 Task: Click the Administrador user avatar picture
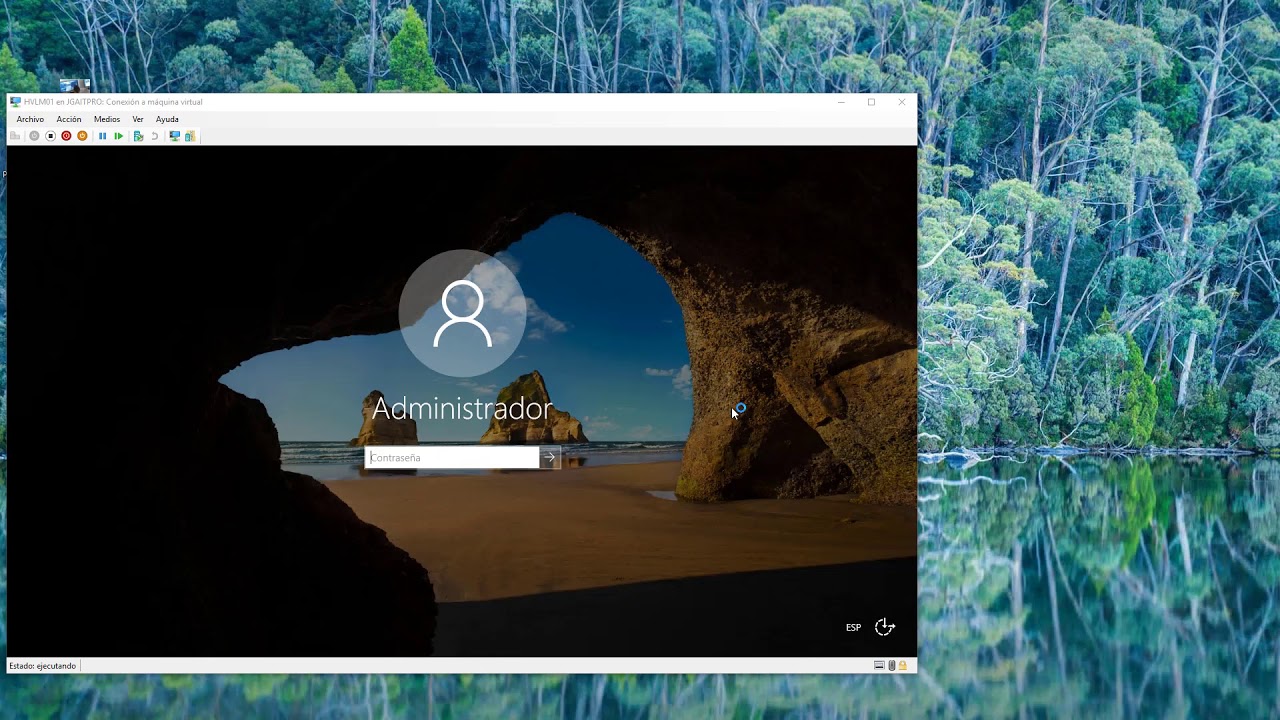tap(462, 313)
